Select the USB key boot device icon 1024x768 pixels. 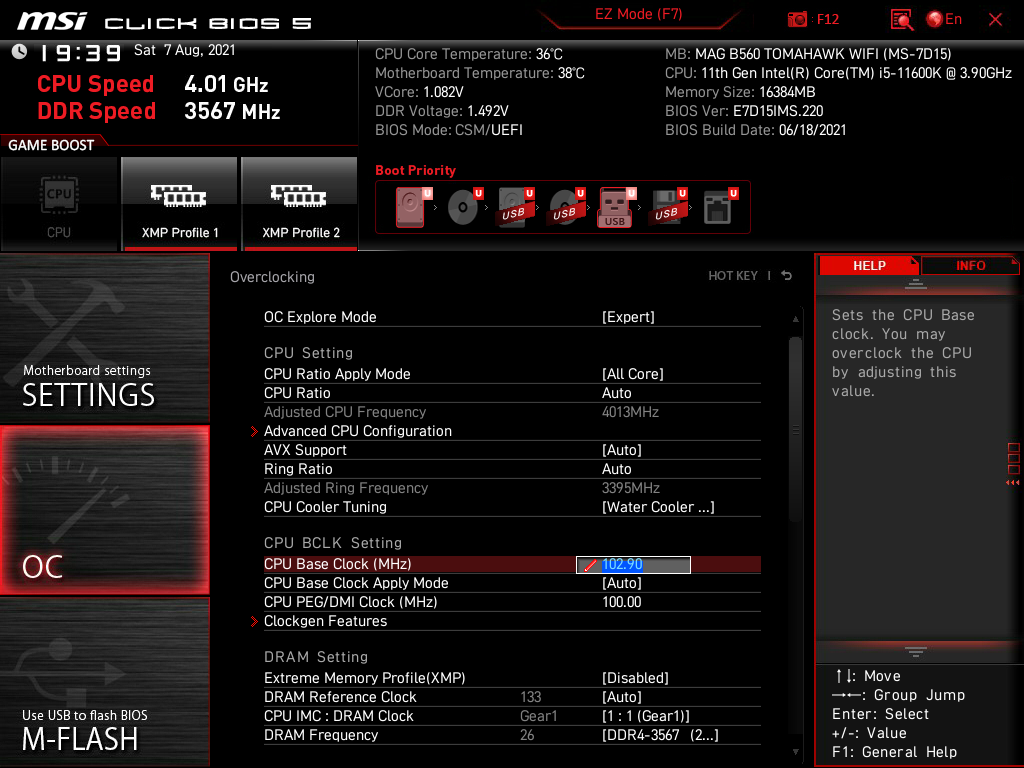616,207
